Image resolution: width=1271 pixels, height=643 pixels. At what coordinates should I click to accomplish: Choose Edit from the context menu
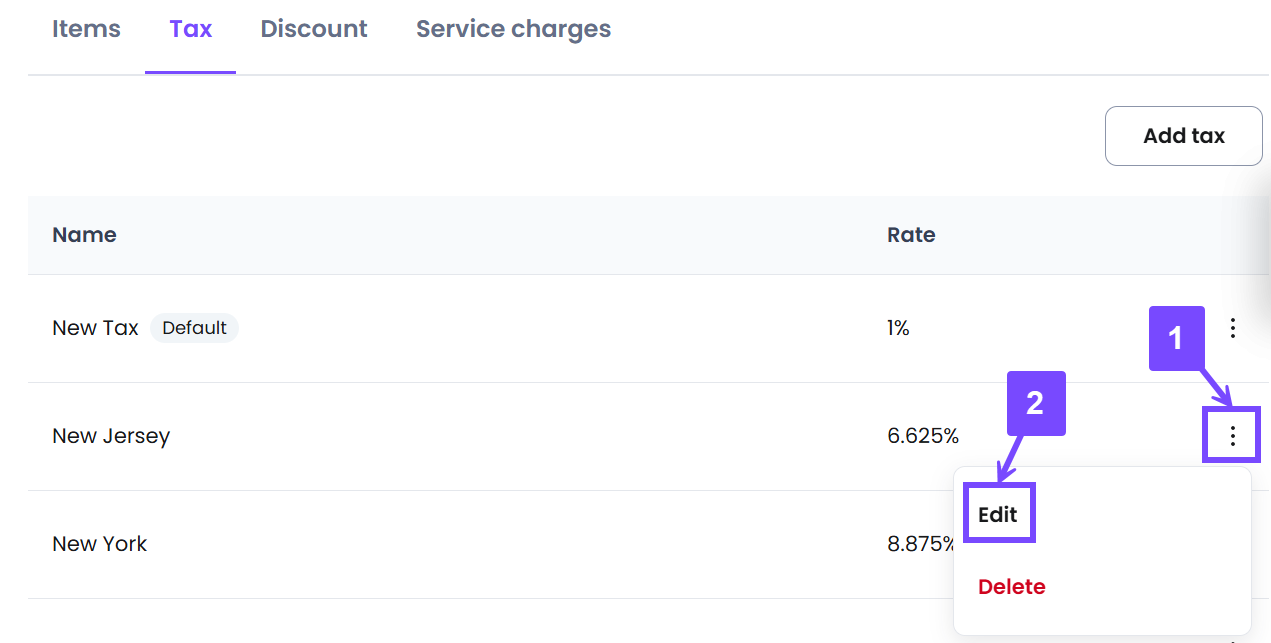coord(998,514)
